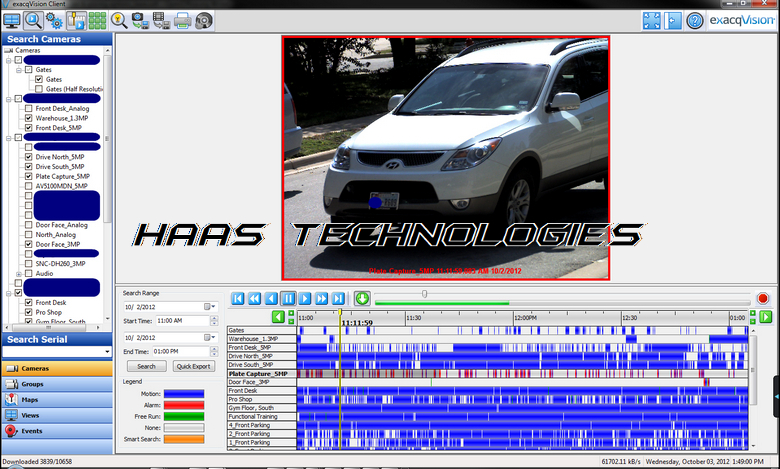Uncheck the Pro Shop camera checkbox
780x469 pixels.
[29, 312]
